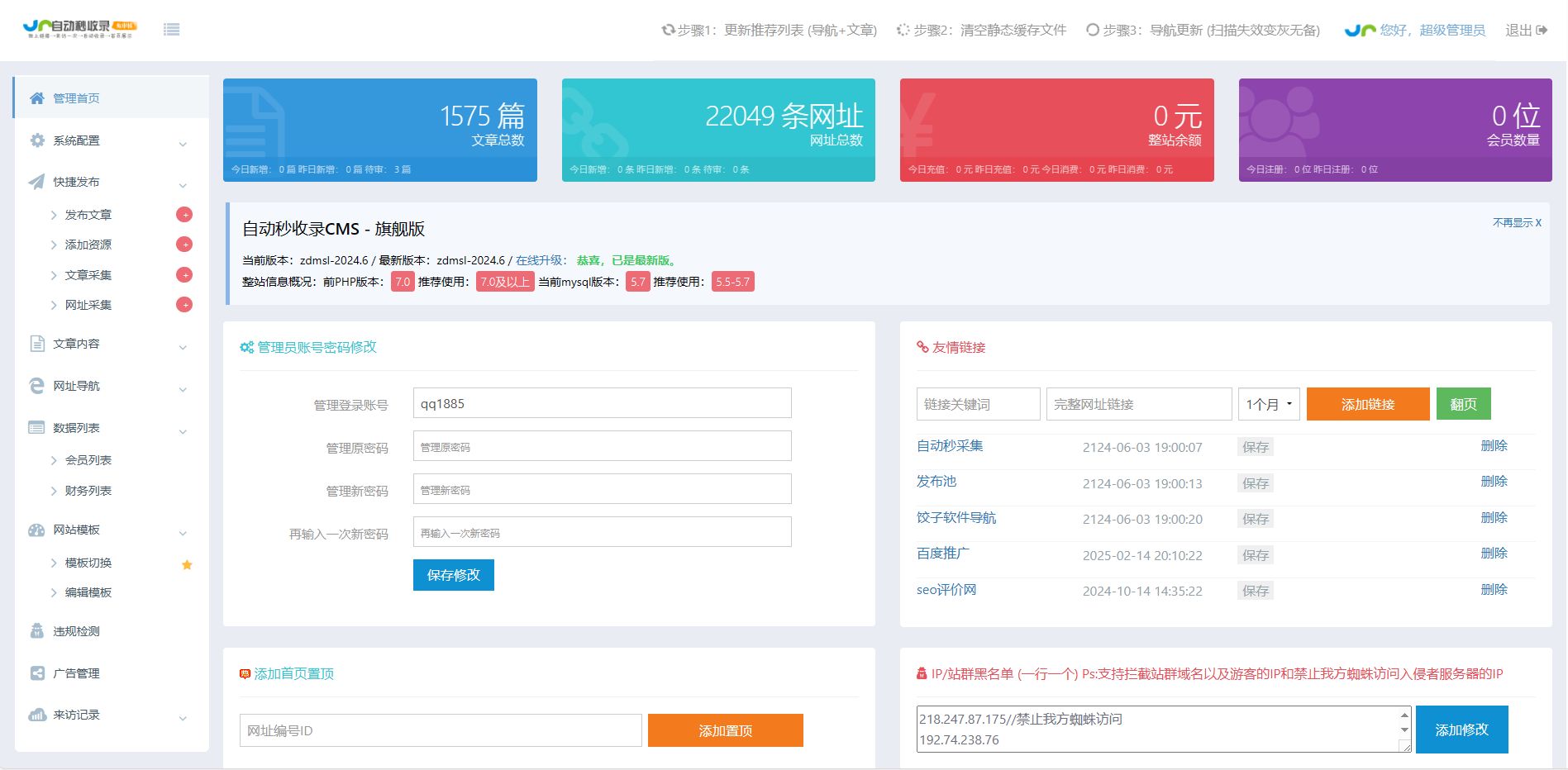Click the step 2 clear cache spinner icon
The width and height of the screenshot is (1568, 770).
pos(903,31)
